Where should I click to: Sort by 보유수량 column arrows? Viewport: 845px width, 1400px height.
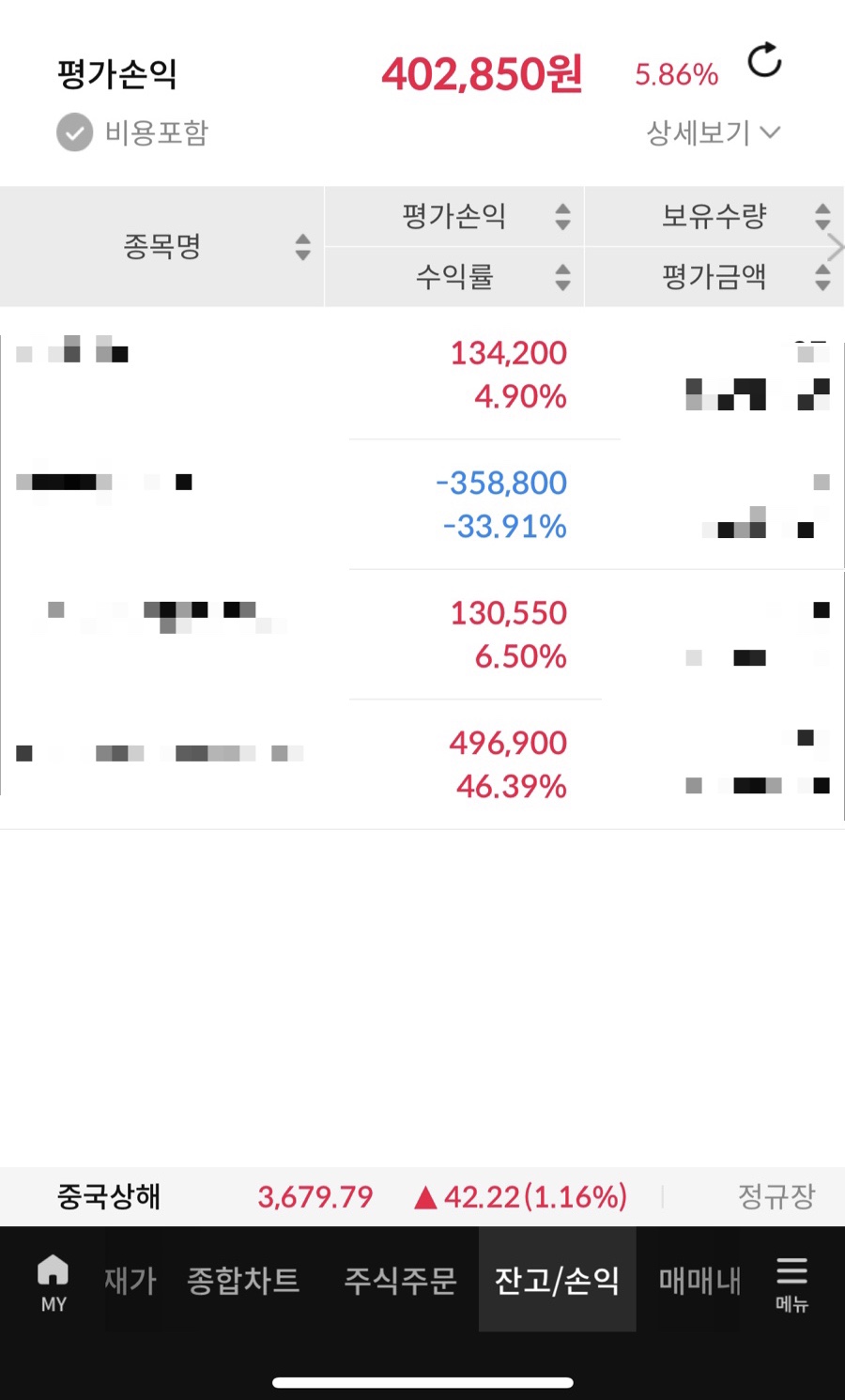822,217
